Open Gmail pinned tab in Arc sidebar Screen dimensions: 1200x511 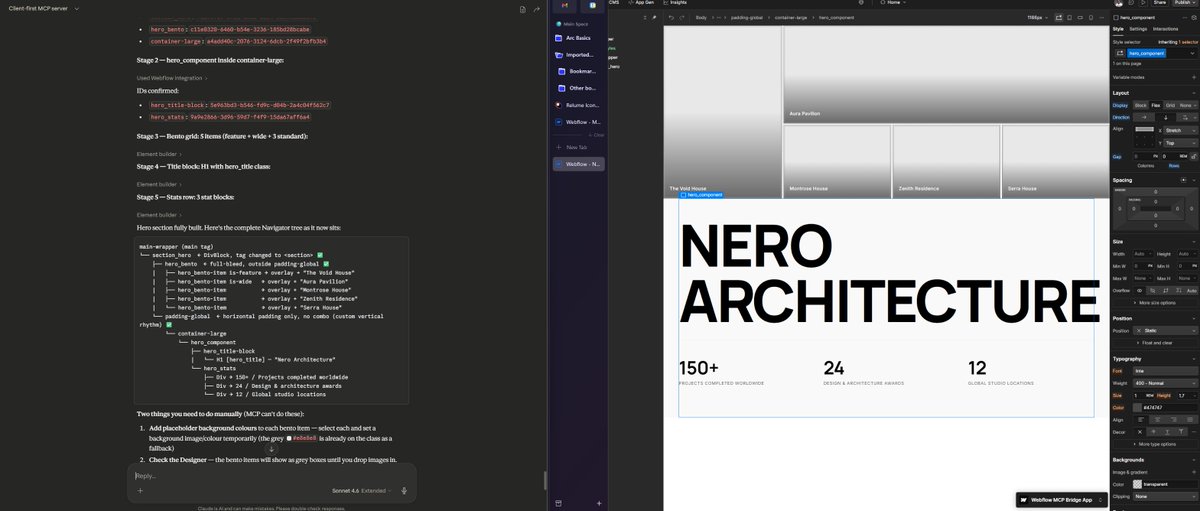point(565,6)
